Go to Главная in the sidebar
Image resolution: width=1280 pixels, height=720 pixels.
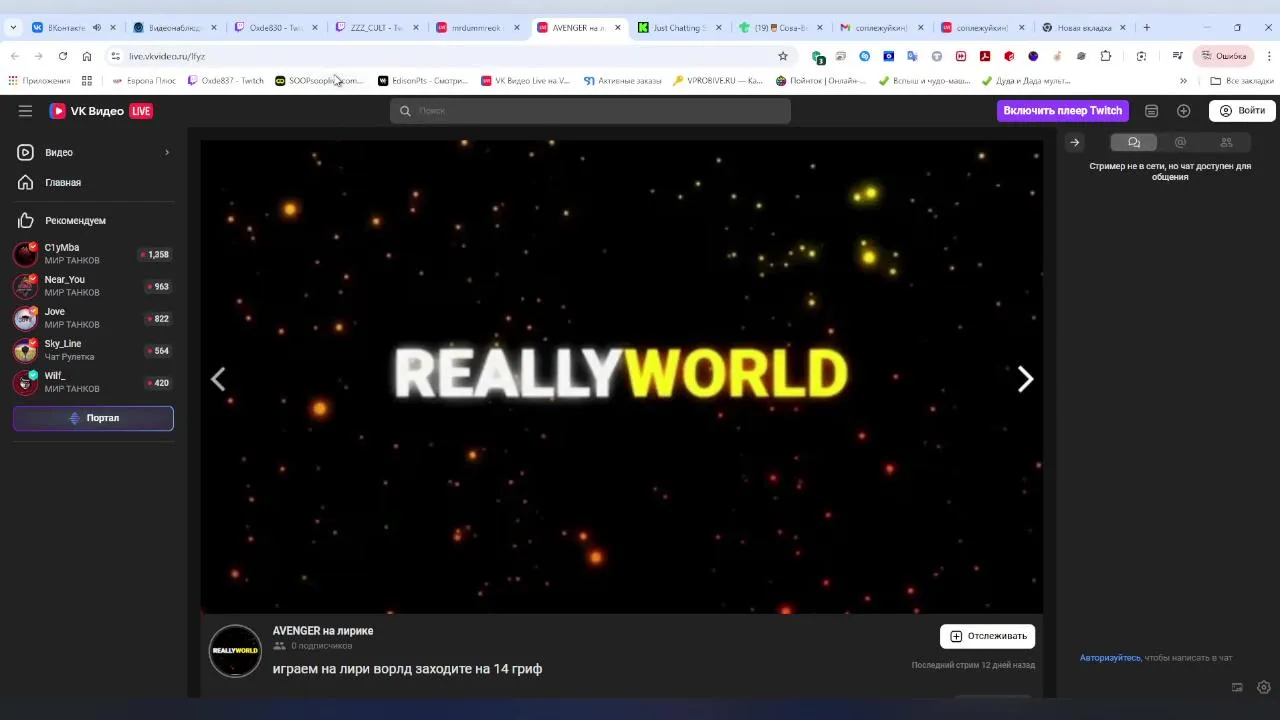pyautogui.click(x=63, y=182)
